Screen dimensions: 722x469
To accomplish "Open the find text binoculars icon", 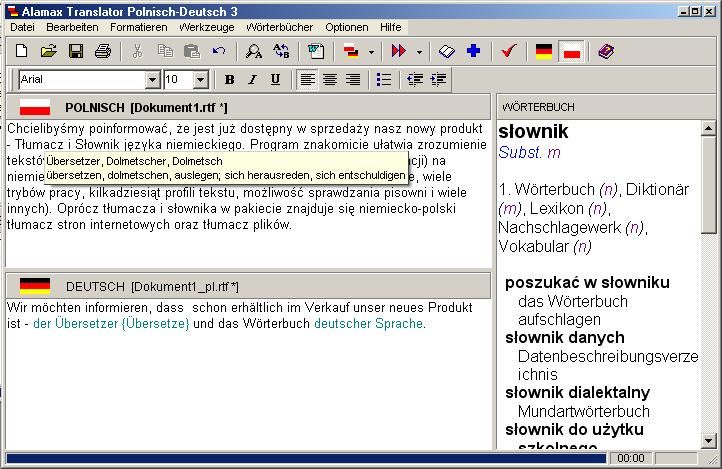I will (x=254, y=51).
